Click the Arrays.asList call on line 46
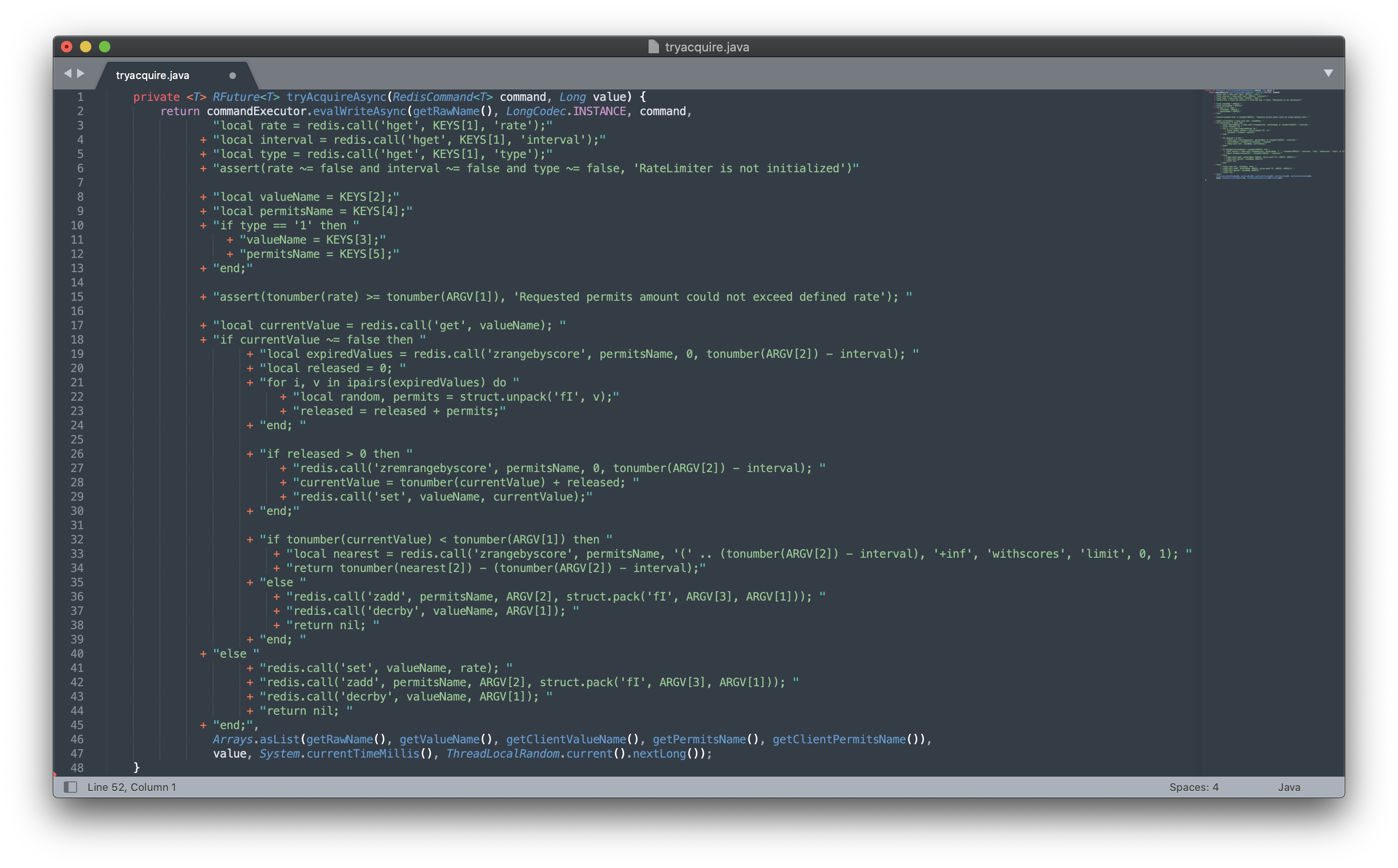 point(256,740)
